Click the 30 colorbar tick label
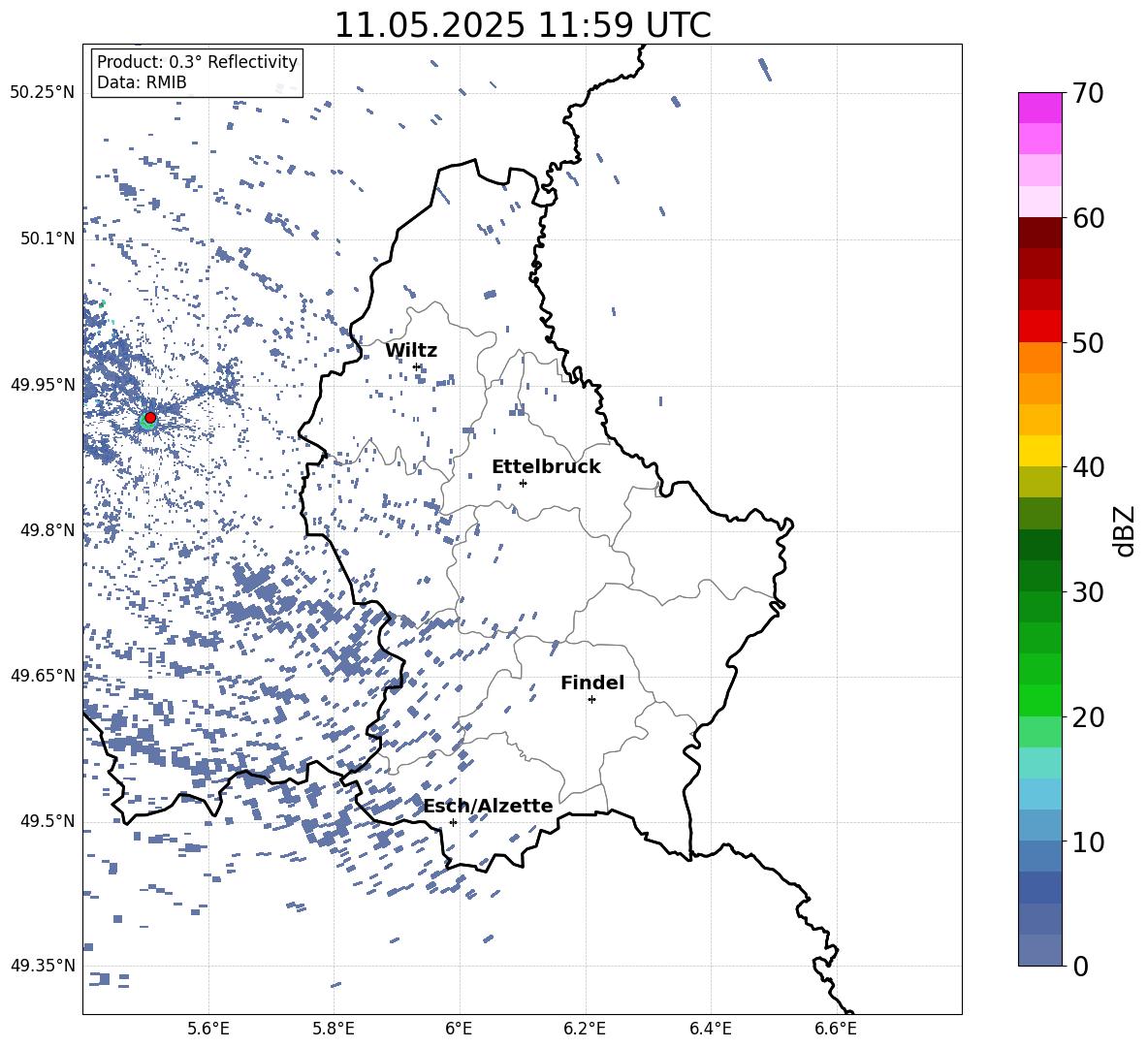 click(x=1088, y=592)
